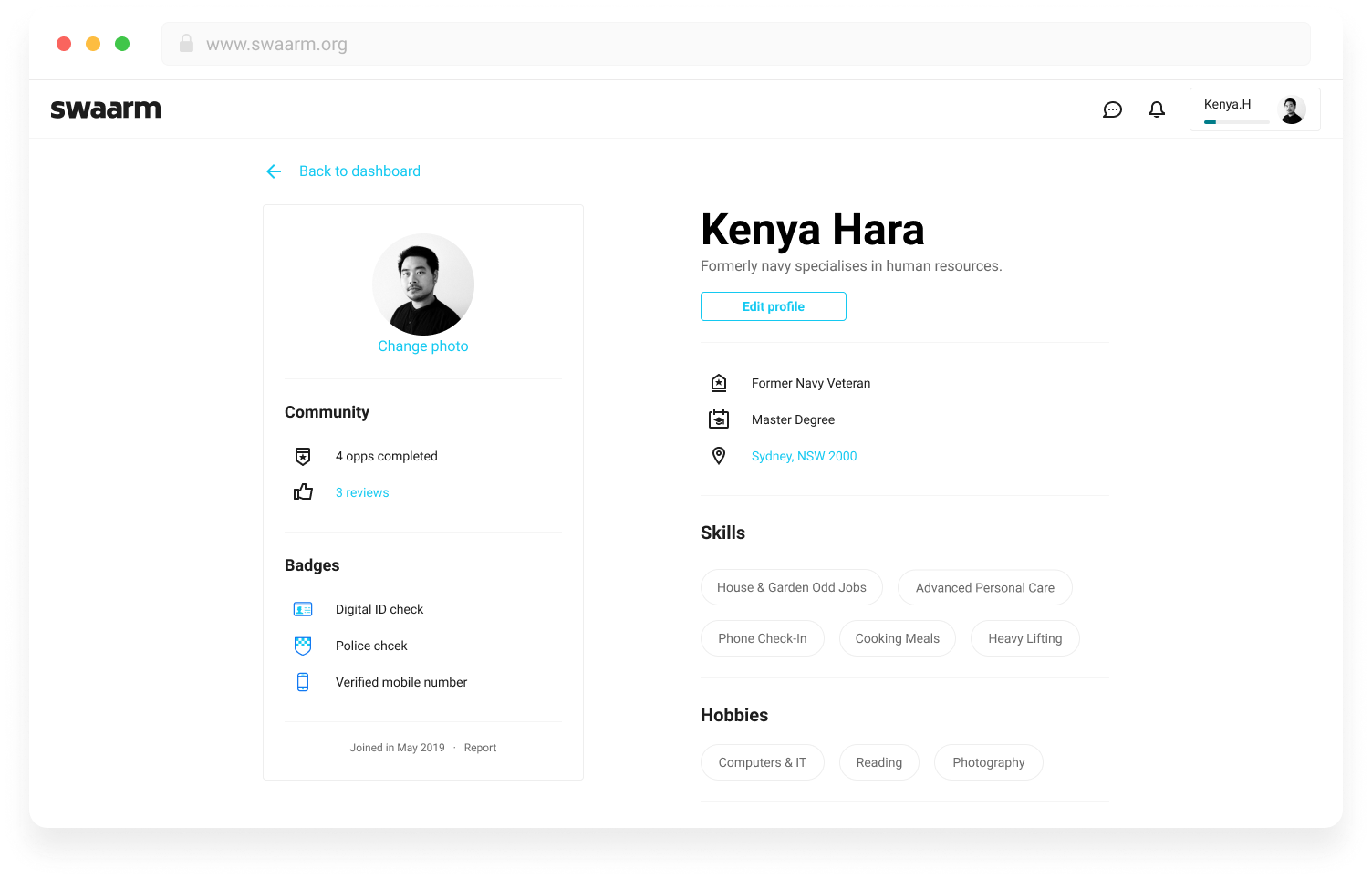Check notifications via the bell icon

point(1156,109)
